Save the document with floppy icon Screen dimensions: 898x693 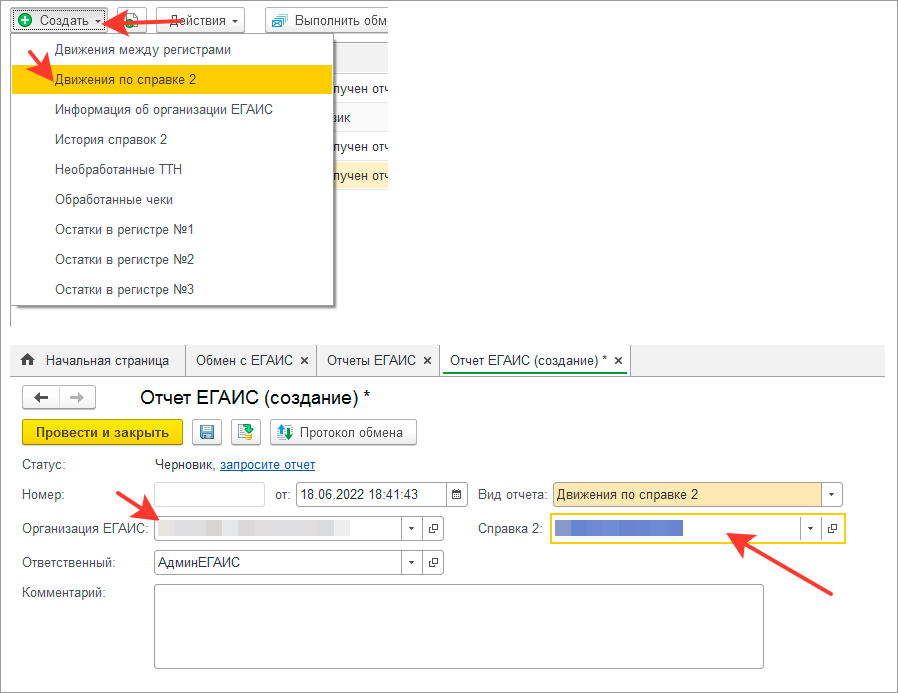pos(207,432)
